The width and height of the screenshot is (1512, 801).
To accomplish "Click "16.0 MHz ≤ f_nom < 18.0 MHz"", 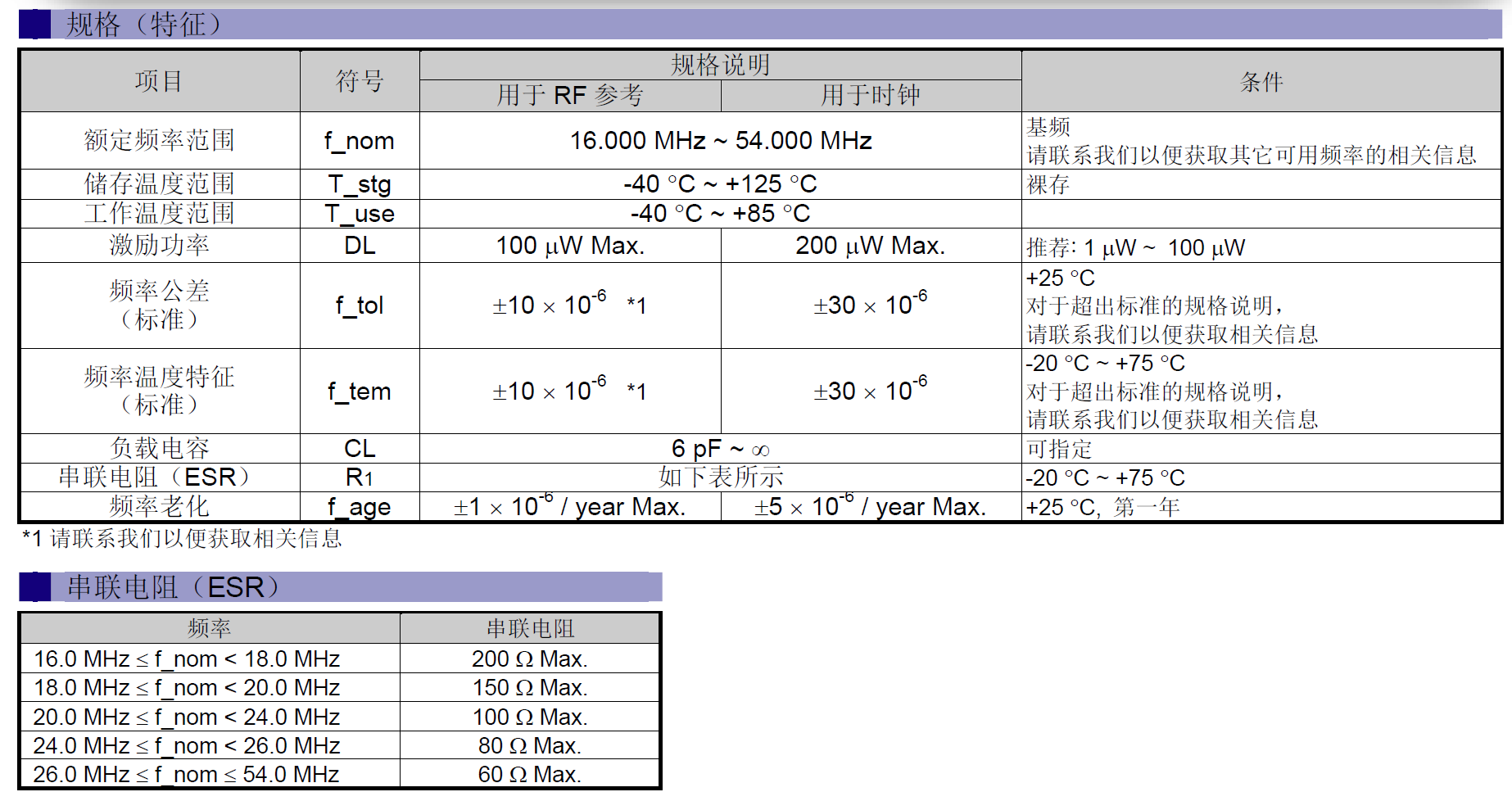I will 187,658.
